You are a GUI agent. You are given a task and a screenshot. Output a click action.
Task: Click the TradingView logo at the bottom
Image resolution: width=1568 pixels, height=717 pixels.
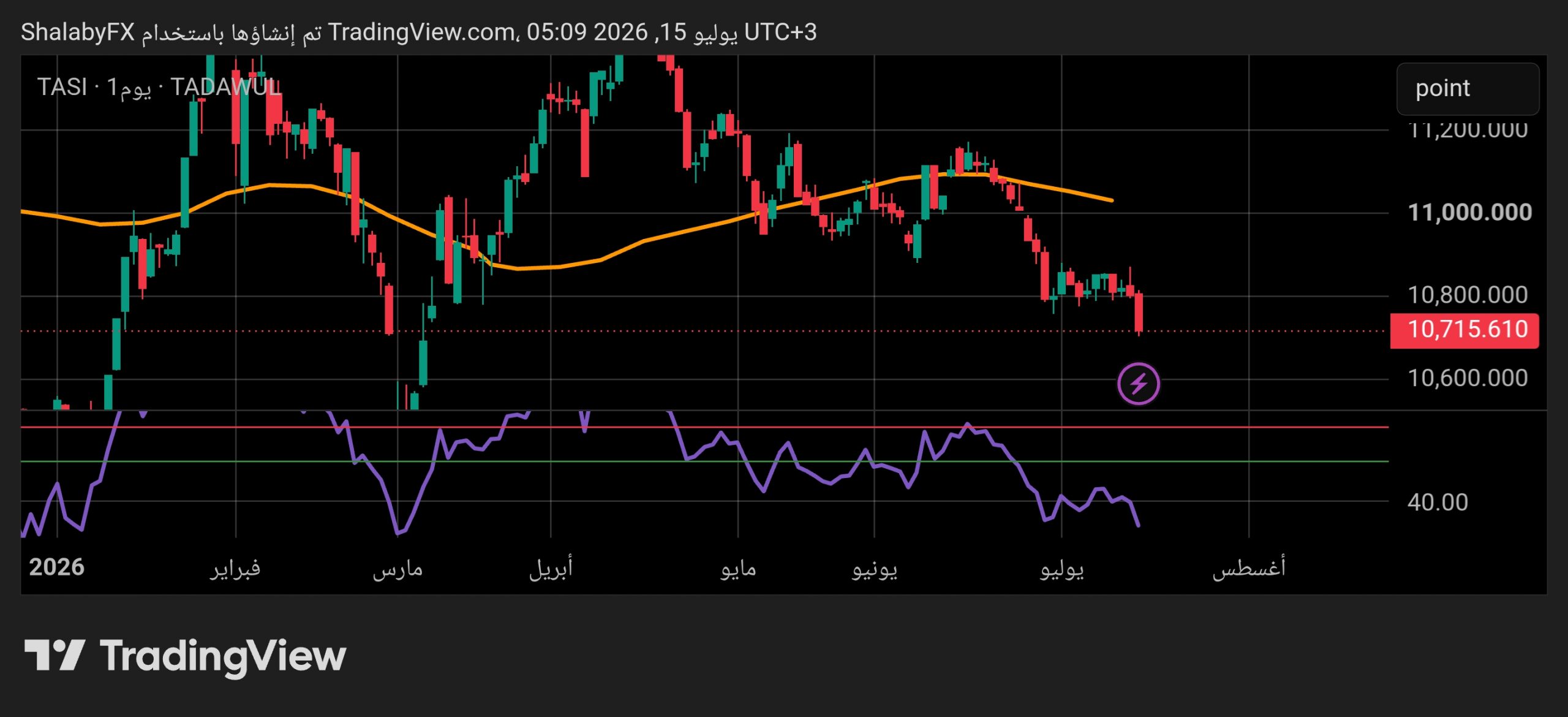[x=185, y=656]
